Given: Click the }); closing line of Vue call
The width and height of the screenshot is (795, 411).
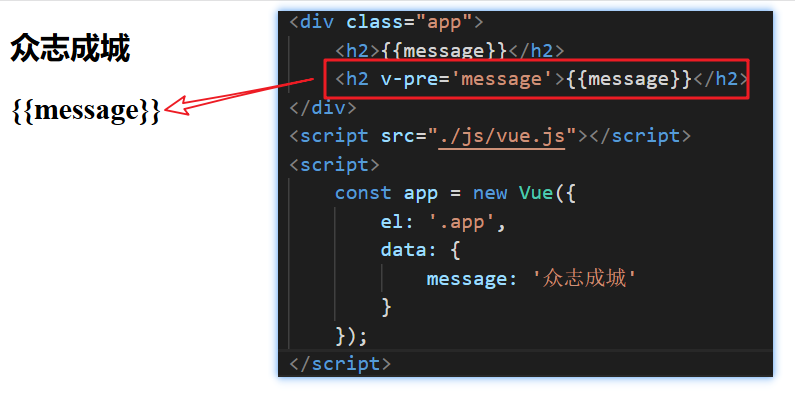Looking at the screenshot, I should 351,335.
